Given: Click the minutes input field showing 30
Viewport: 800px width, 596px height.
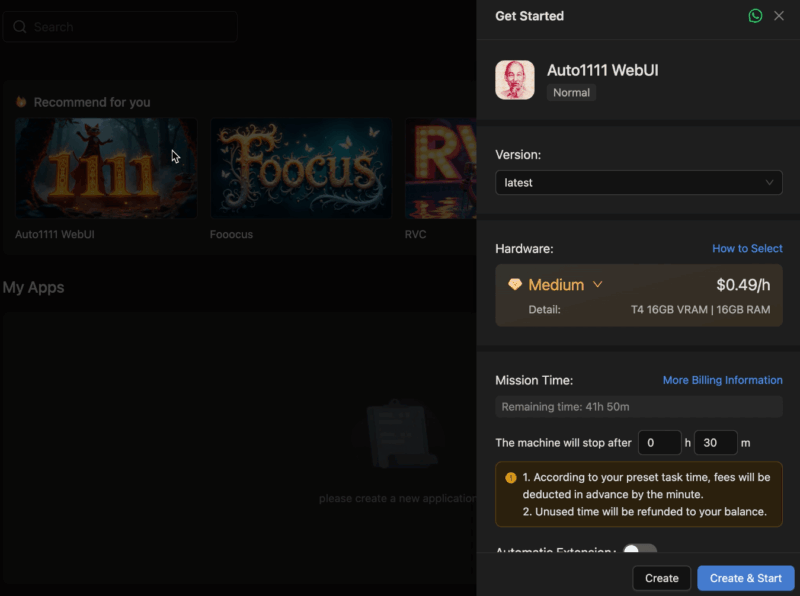Looking at the screenshot, I should 716,442.
